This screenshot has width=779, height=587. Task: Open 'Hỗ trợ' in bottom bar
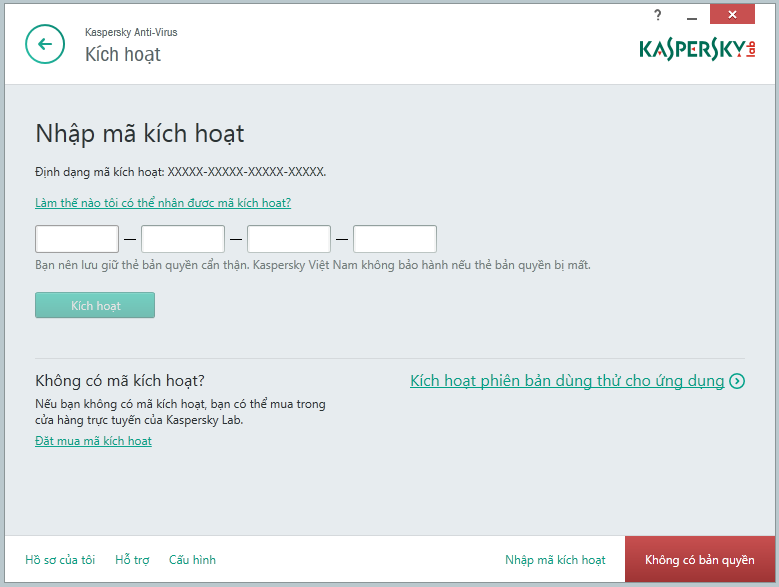[x=132, y=560]
